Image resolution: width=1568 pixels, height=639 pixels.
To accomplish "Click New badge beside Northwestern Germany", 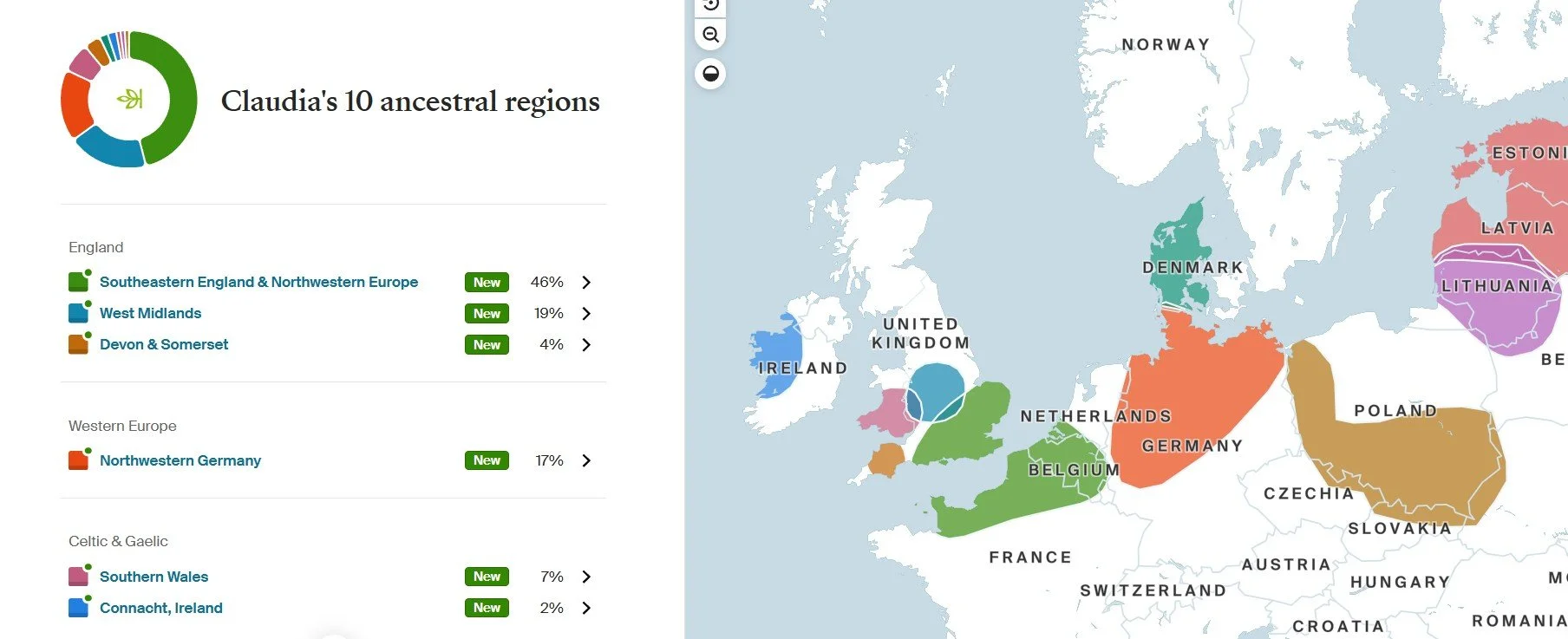I will click(x=487, y=460).
